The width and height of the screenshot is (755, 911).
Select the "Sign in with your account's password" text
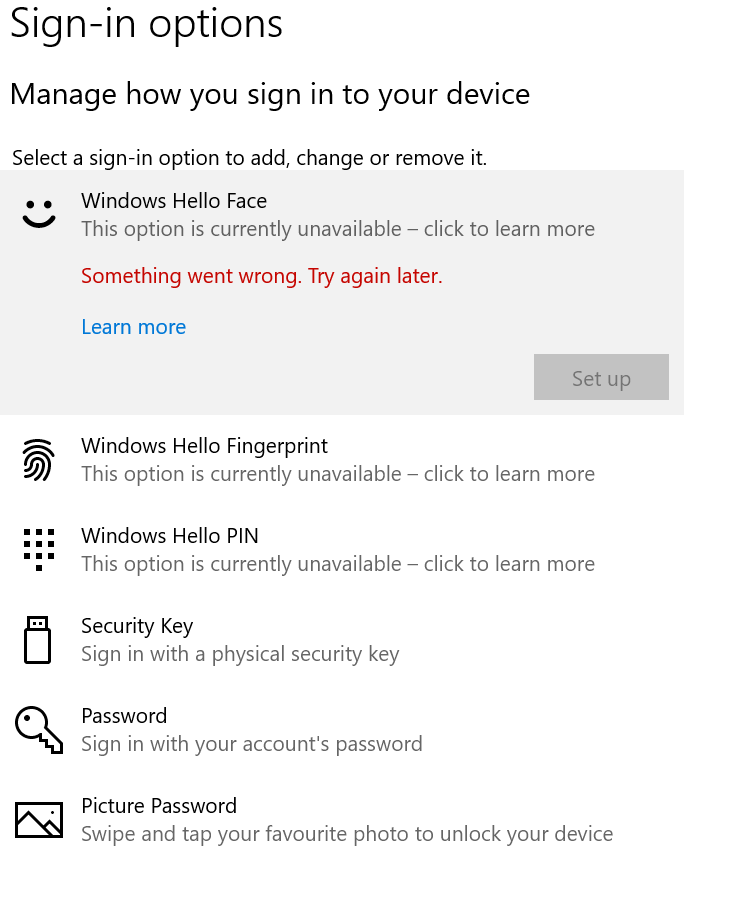[252, 744]
